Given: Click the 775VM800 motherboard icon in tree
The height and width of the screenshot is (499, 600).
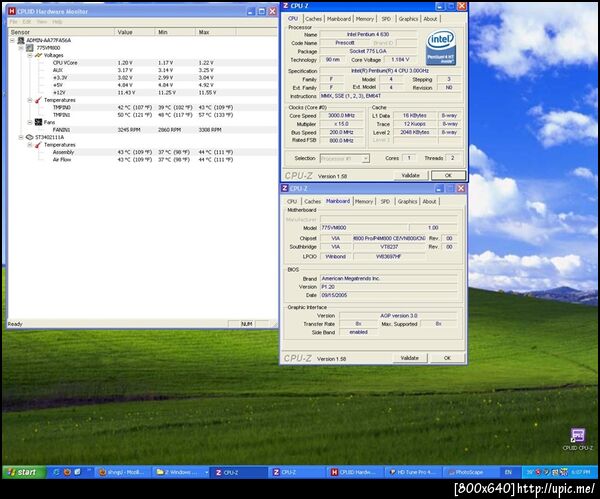Looking at the screenshot, I should pyautogui.click(x=28, y=47).
